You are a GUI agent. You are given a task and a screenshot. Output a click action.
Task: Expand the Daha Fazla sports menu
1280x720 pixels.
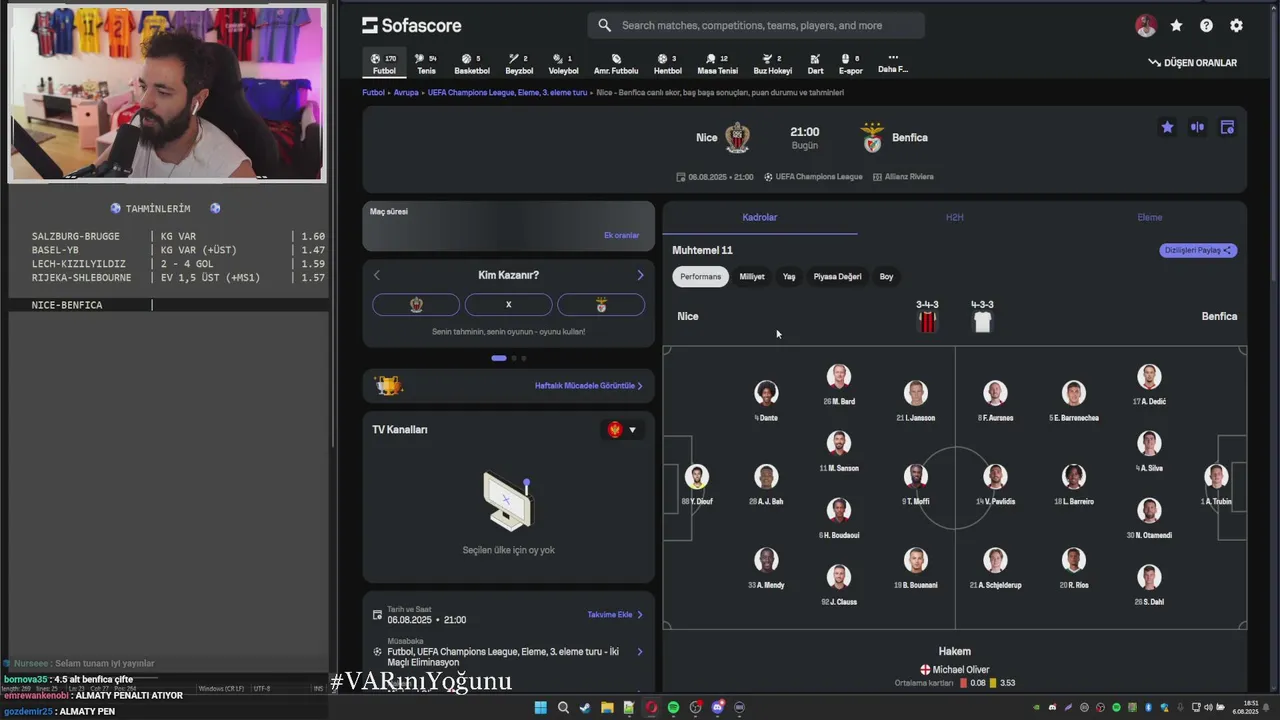coord(893,64)
